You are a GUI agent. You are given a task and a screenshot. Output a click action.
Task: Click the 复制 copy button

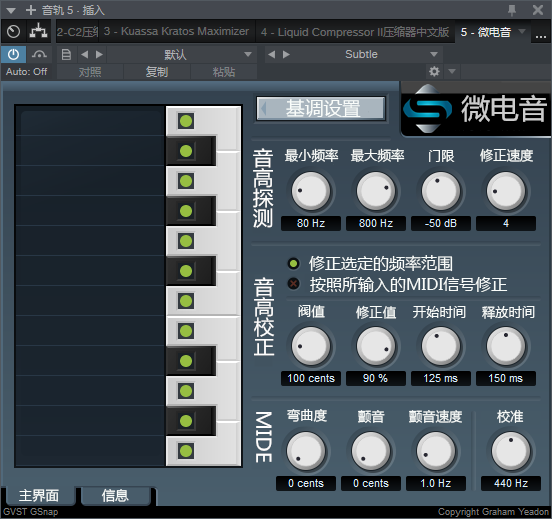click(157, 72)
